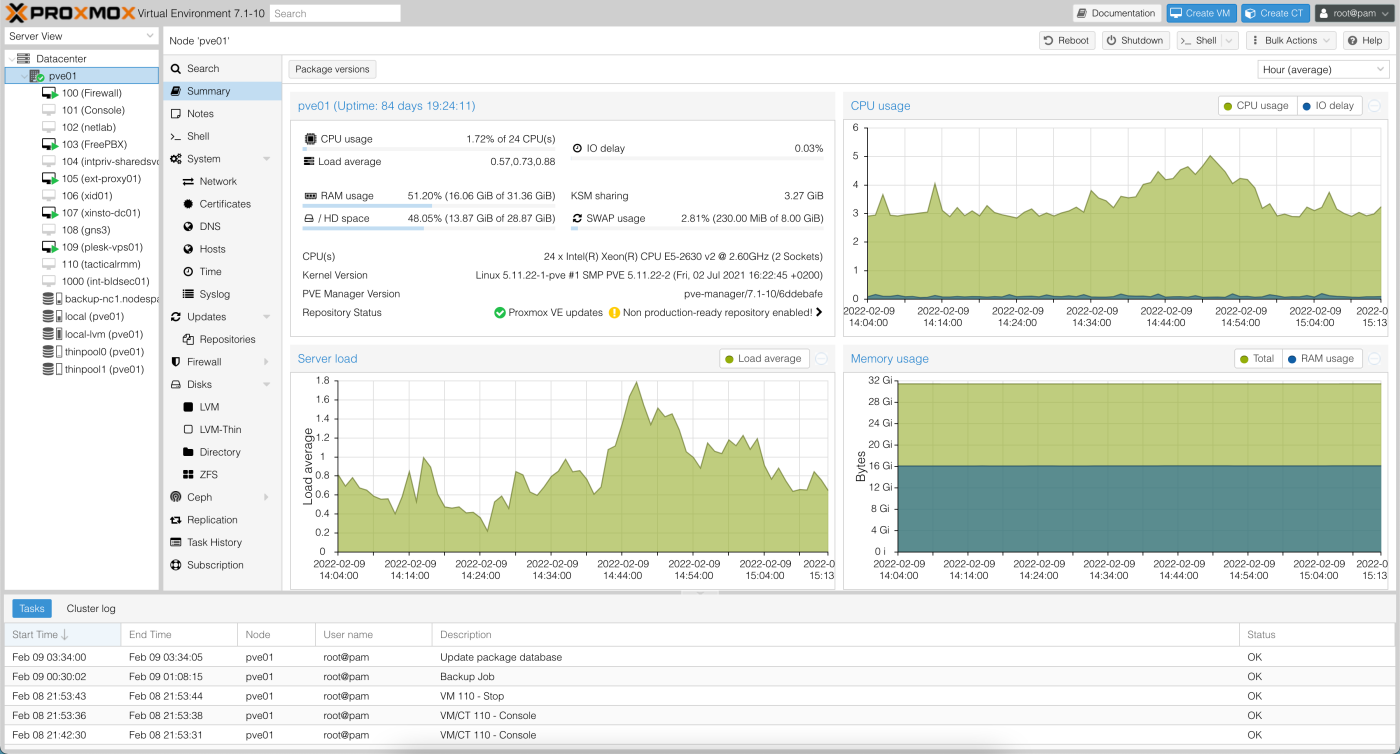The width and height of the screenshot is (1400, 754).
Task: Open the LVM-Thin disks page
Action: click(x=220, y=430)
